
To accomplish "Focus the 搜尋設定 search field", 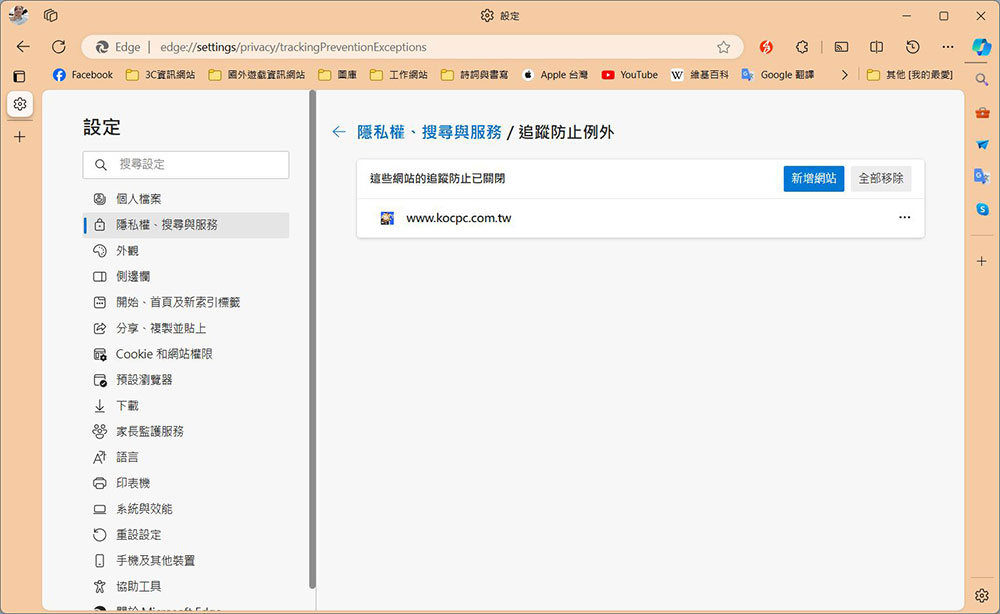I will [186, 164].
